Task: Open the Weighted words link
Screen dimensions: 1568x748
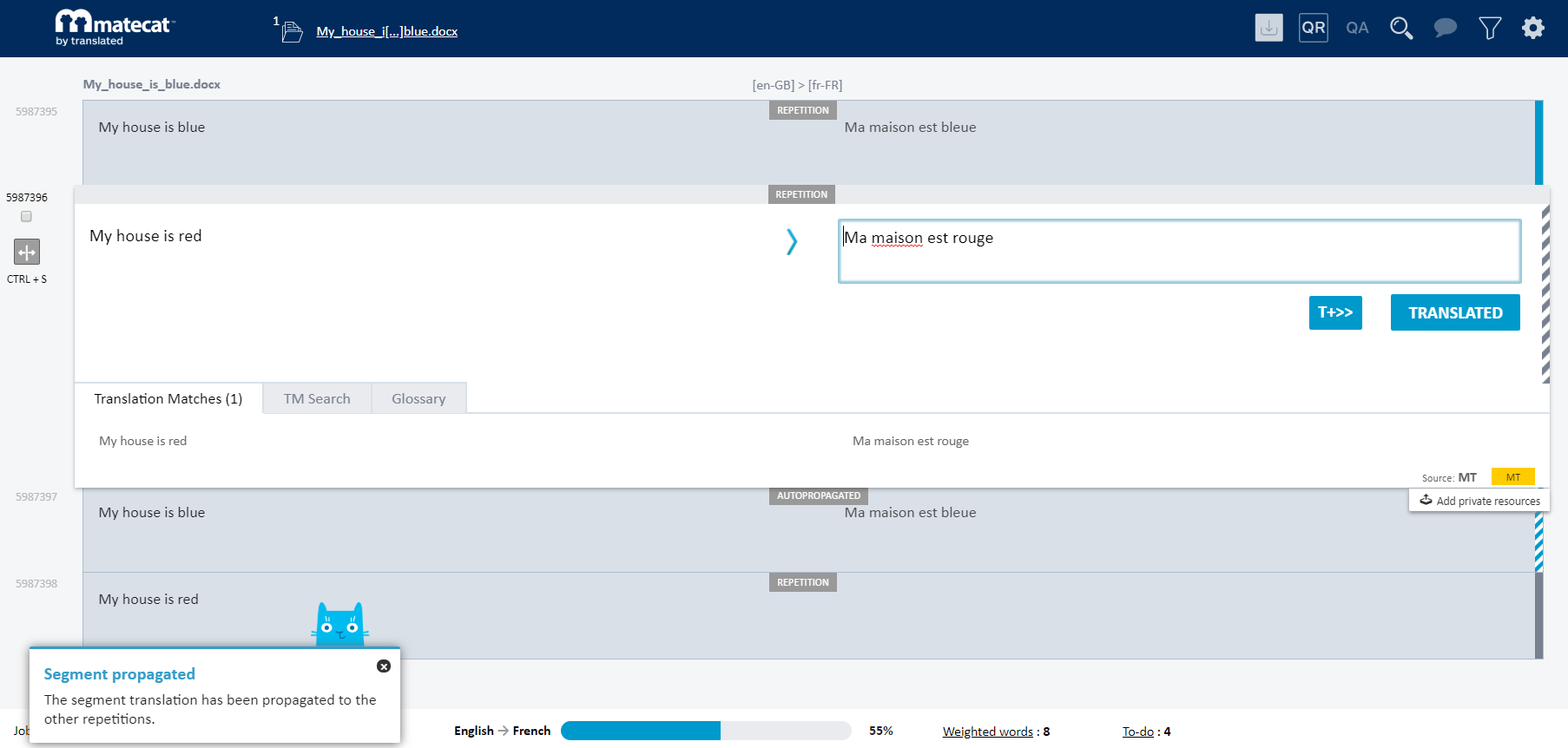Action: [987, 732]
